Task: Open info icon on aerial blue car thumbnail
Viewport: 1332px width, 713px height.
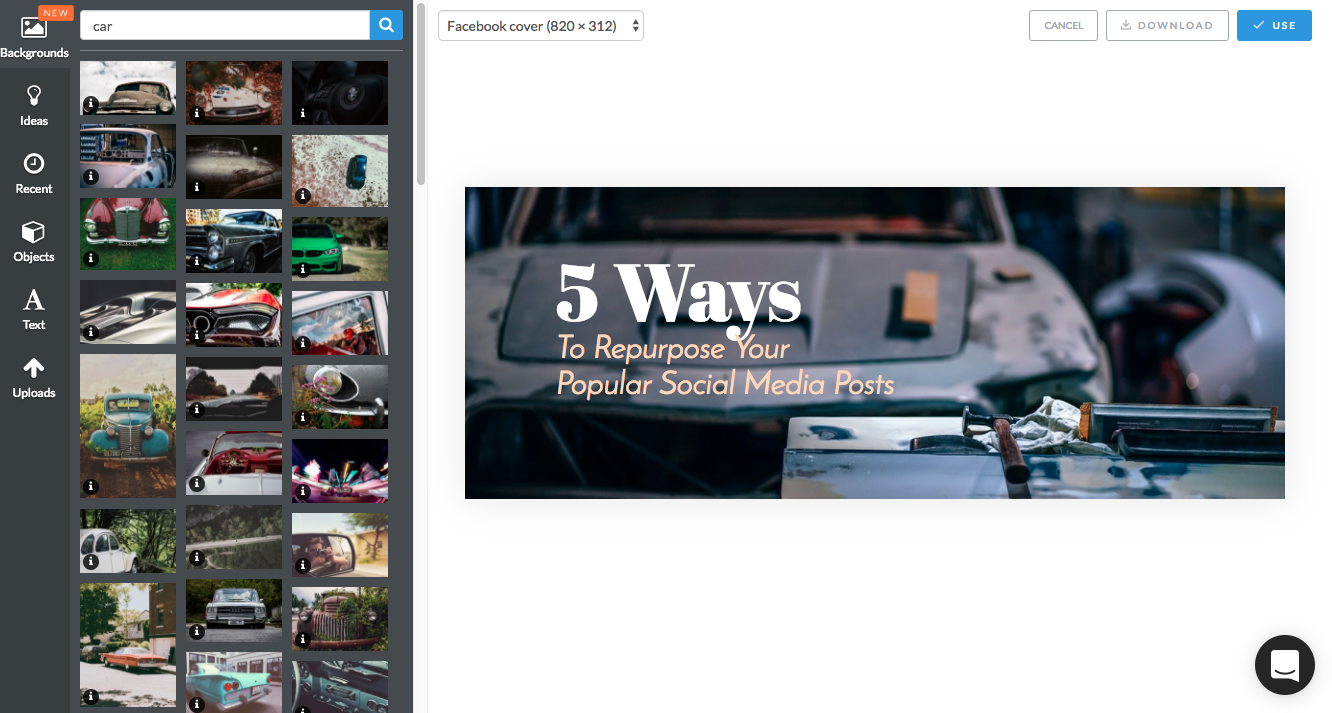Action: pyautogui.click(x=303, y=196)
